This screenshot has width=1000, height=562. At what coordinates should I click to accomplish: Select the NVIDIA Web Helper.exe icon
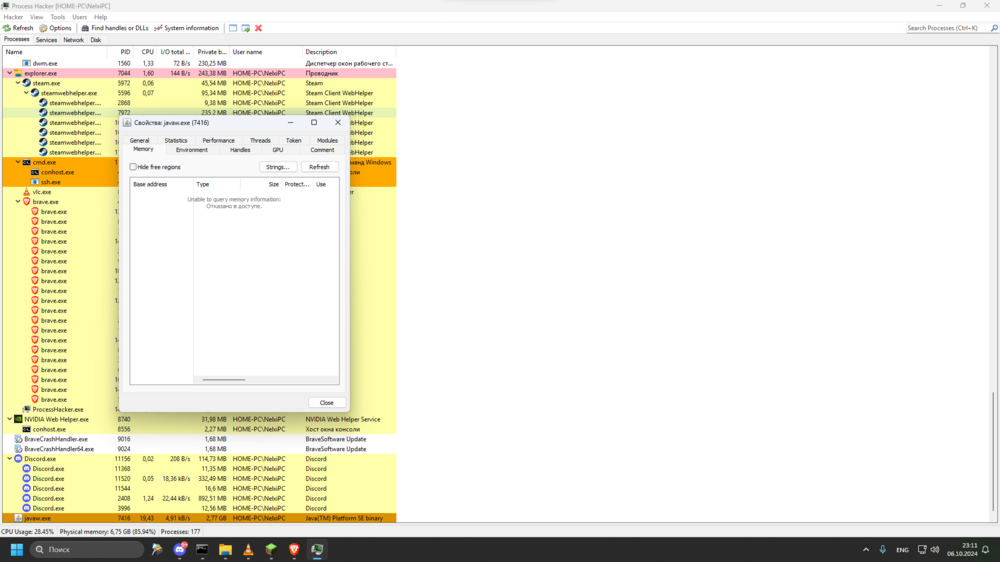(x=18, y=419)
